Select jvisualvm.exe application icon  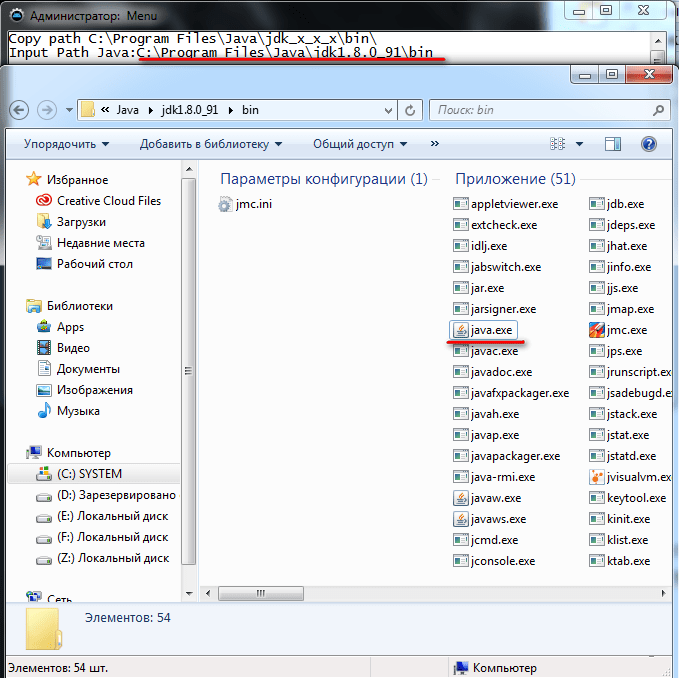[597, 477]
